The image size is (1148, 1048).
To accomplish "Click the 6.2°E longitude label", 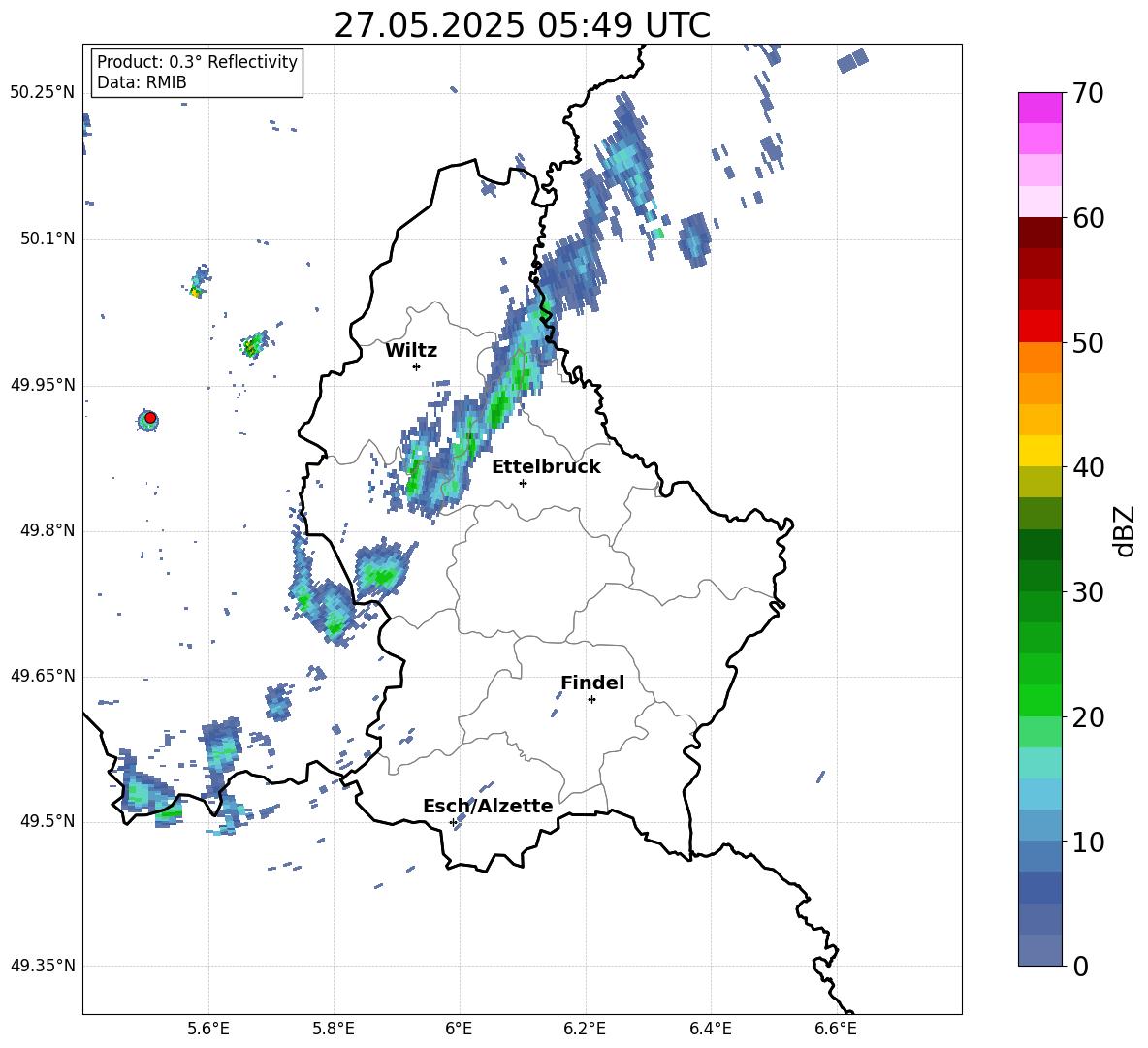I will coord(585,1029).
